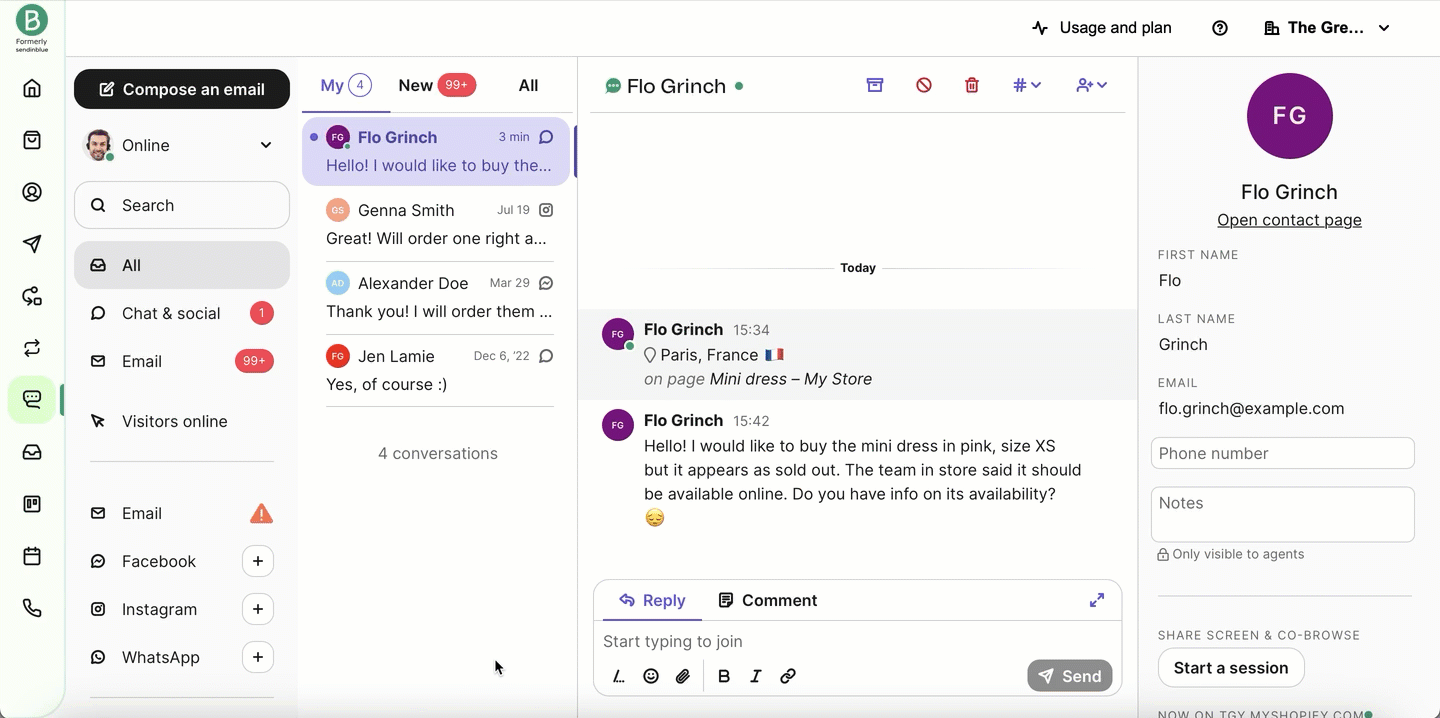Image resolution: width=1440 pixels, height=718 pixels.
Task: Toggle bold formatting in reply editor
Action: tap(724, 677)
